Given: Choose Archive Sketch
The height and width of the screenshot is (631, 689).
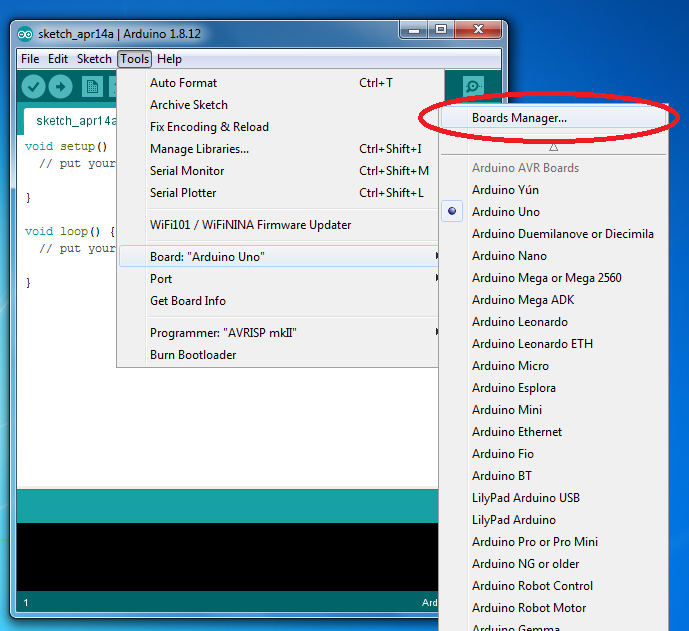Looking at the screenshot, I should pos(279,105).
